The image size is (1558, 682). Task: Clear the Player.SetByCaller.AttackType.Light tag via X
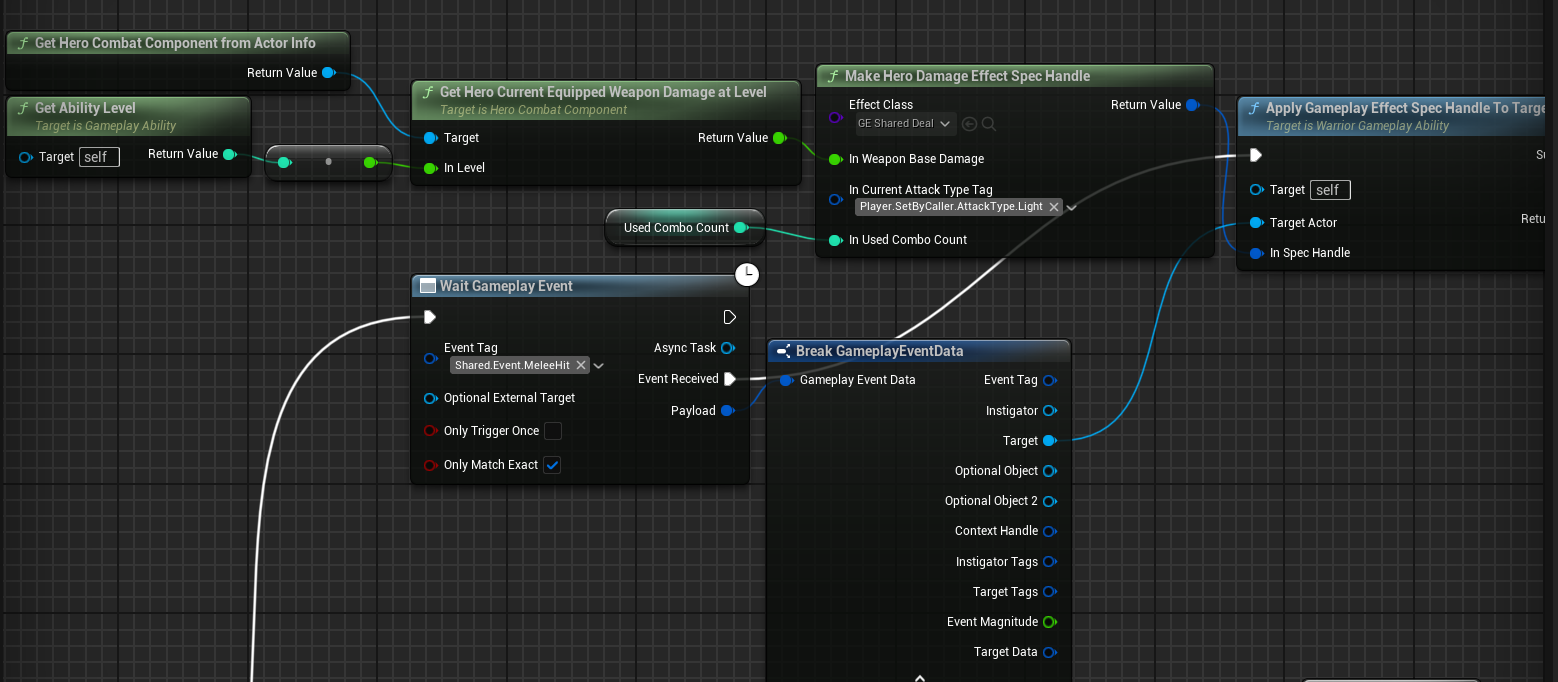pyautogui.click(x=1054, y=207)
